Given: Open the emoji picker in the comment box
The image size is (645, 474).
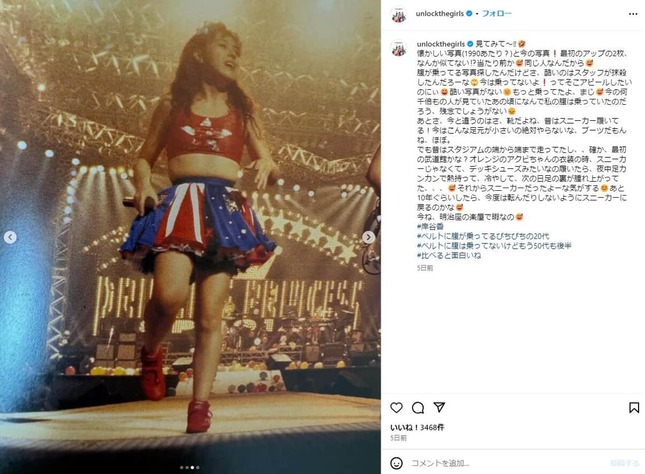Looking at the screenshot, I should click(396, 463).
